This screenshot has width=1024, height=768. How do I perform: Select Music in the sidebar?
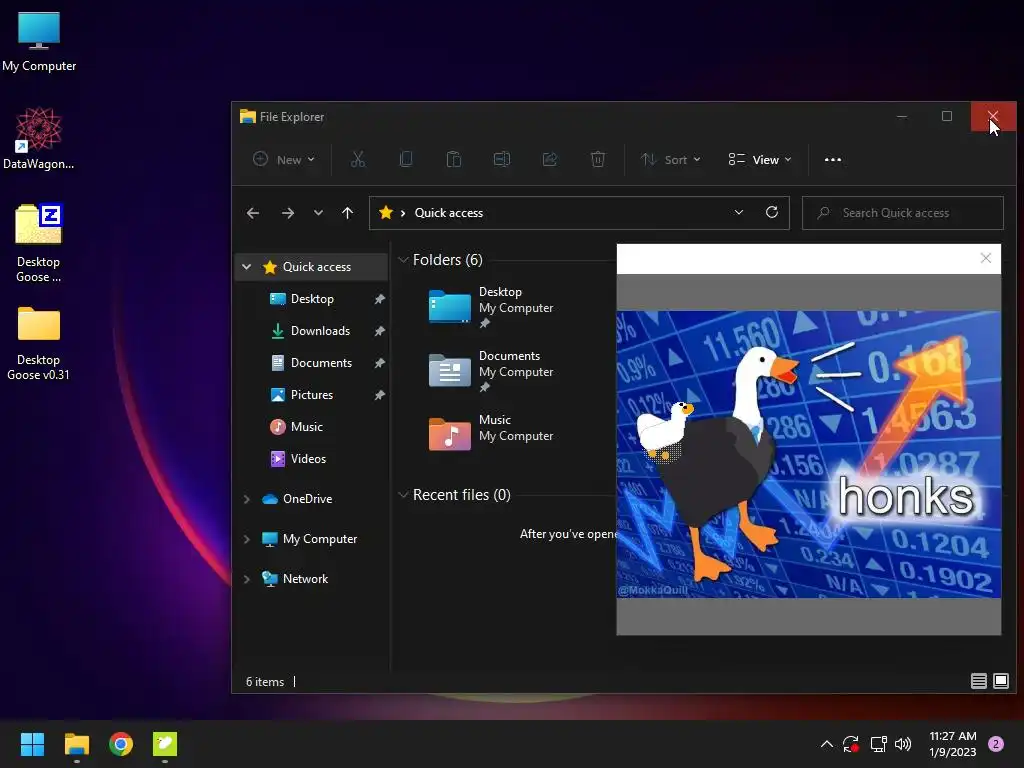click(306, 426)
